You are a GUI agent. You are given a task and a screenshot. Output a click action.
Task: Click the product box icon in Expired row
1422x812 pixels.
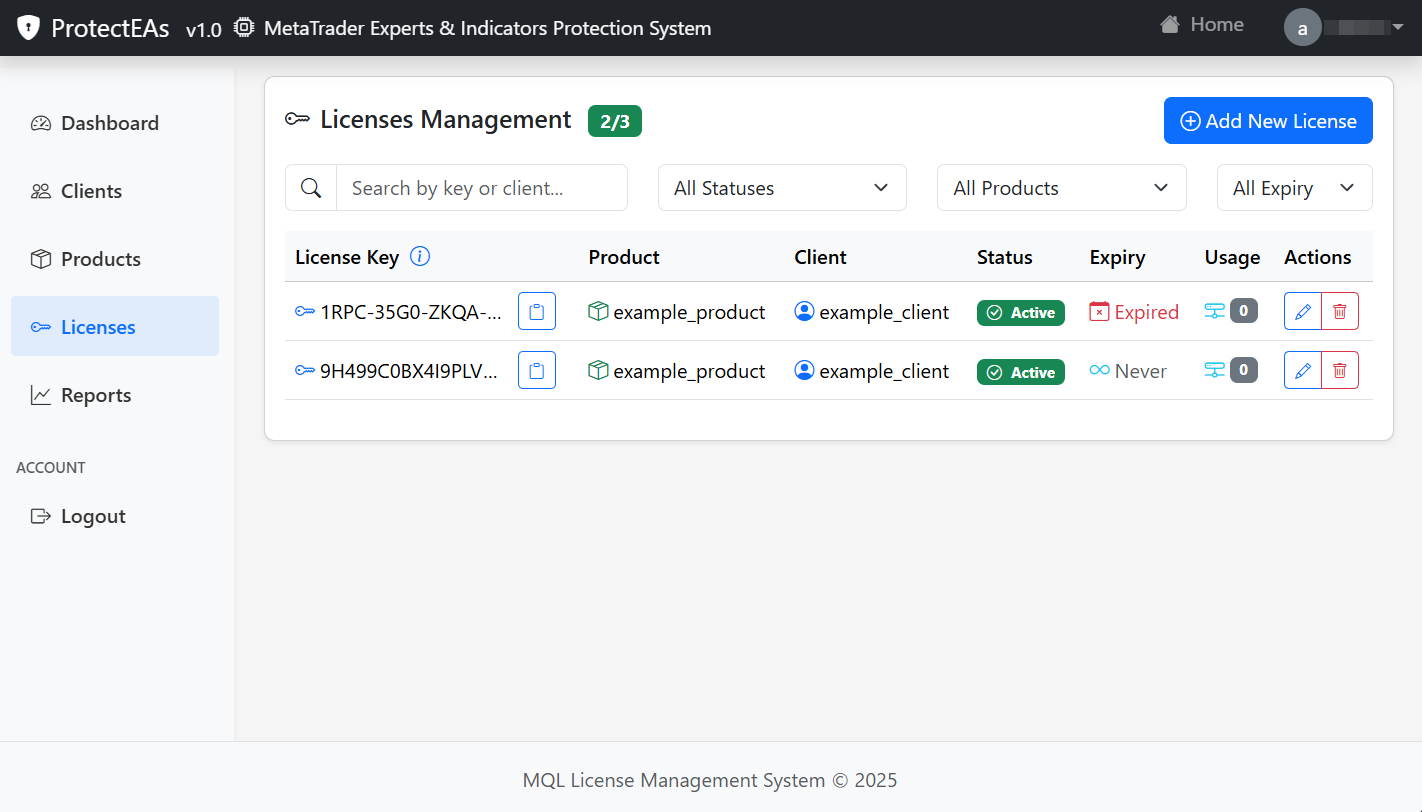598,311
